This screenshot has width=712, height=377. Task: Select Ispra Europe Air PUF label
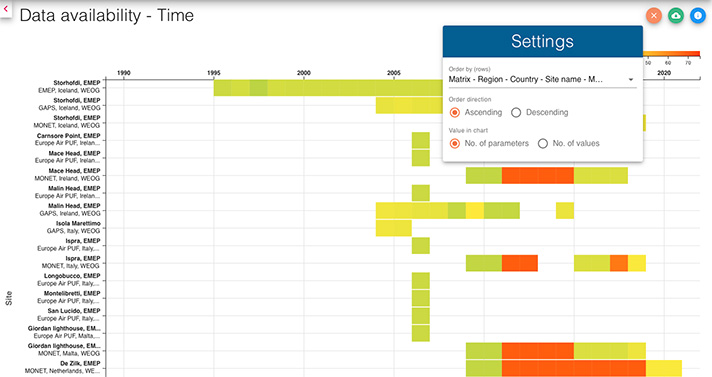pos(70,244)
